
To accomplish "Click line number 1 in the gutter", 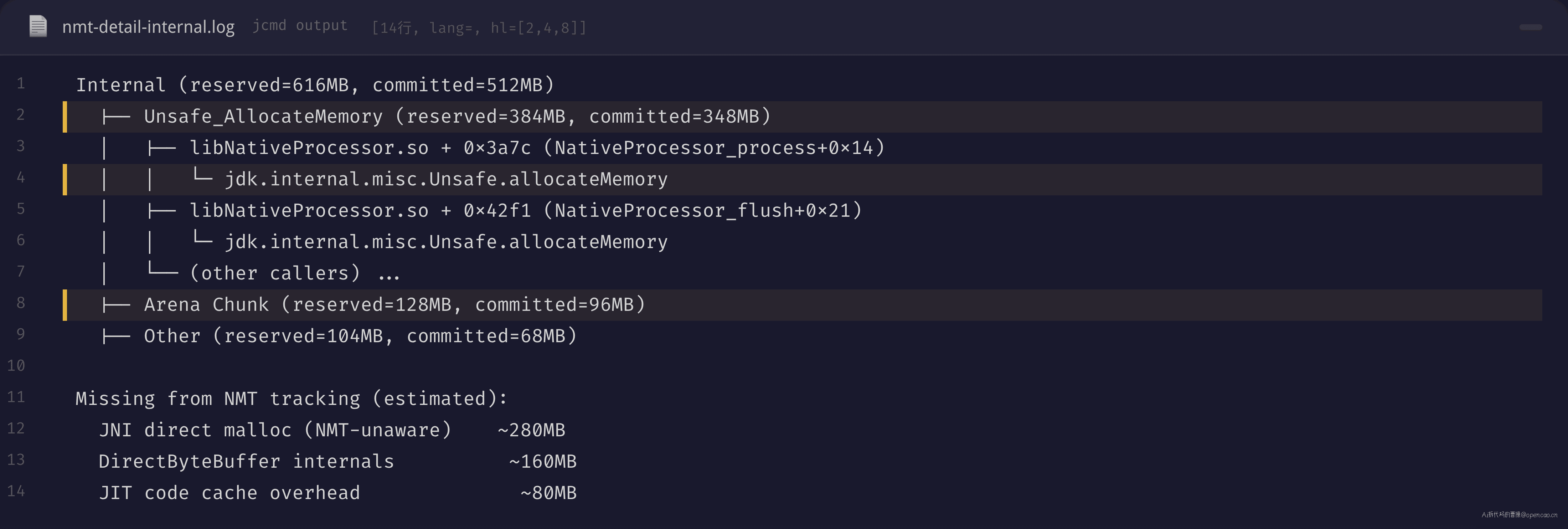I will pyautogui.click(x=21, y=84).
